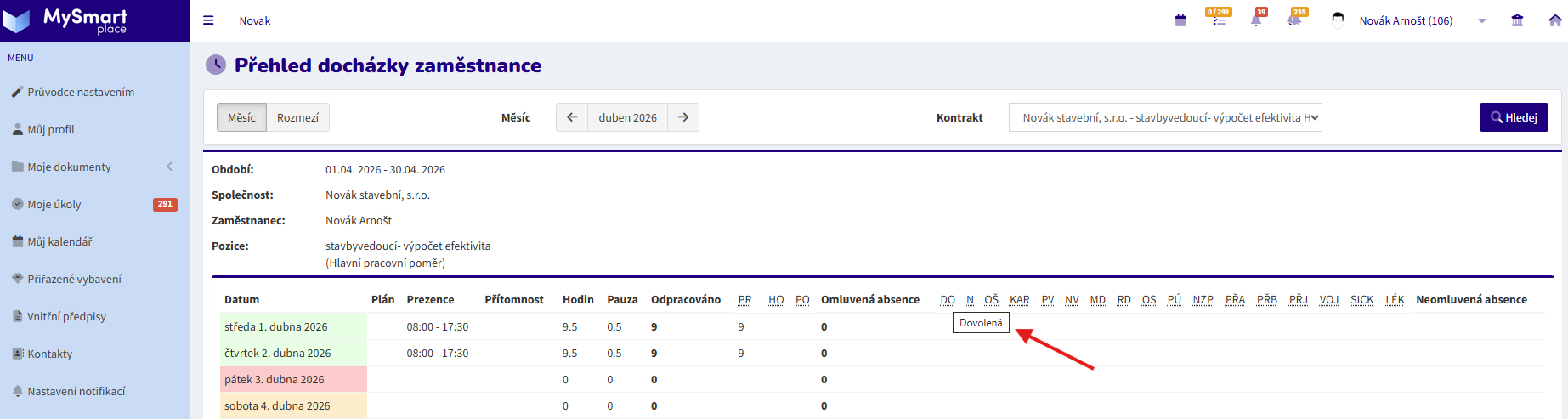This screenshot has height=419, width=1568.
Task: Open Kontakty in the sidebar
Action: [49, 354]
